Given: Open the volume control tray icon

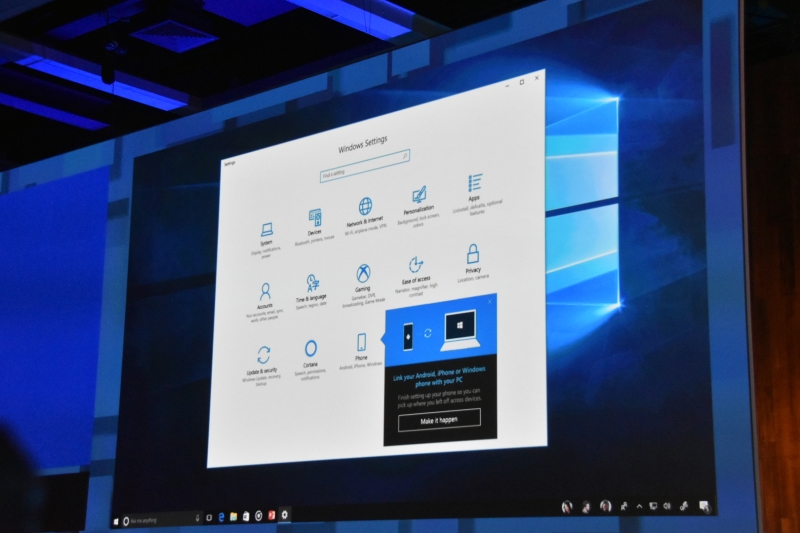Looking at the screenshot, I should point(667,506).
